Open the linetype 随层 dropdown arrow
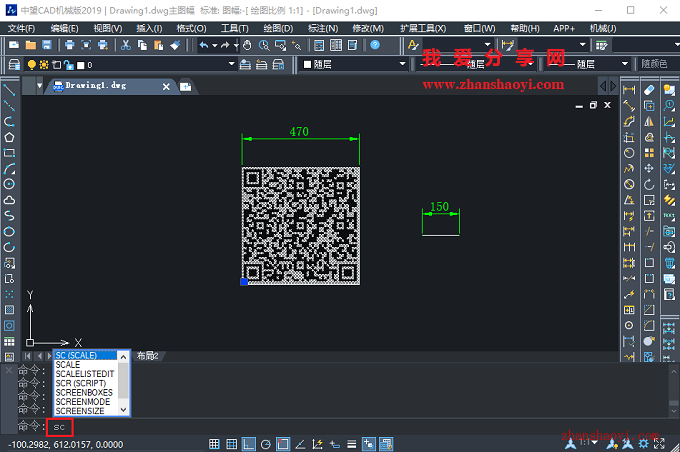Screen dimensions: 680x452 tap(531, 64)
